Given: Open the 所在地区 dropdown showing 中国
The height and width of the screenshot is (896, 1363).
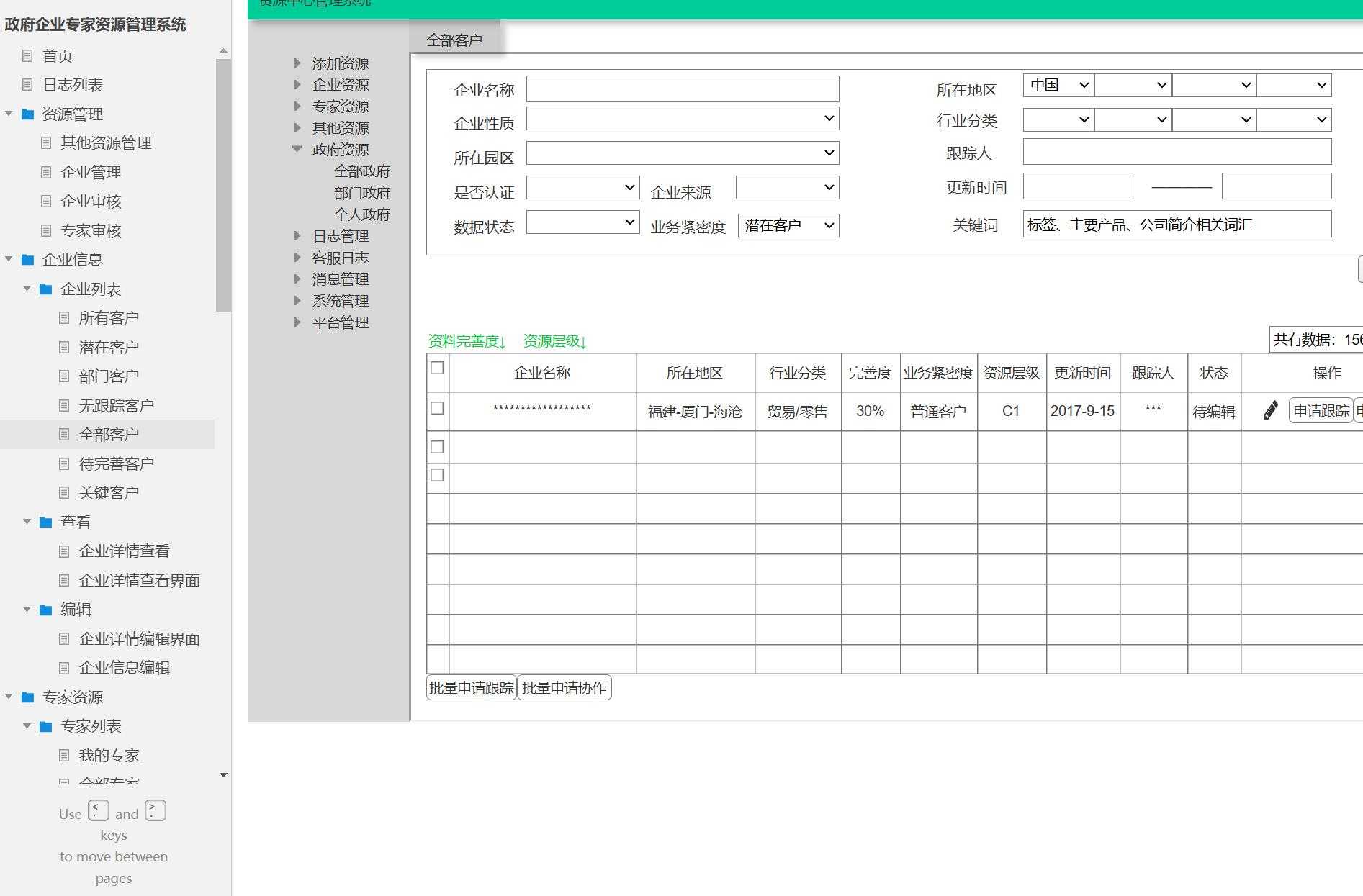Looking at the screenshot, I should [1058, 84].
